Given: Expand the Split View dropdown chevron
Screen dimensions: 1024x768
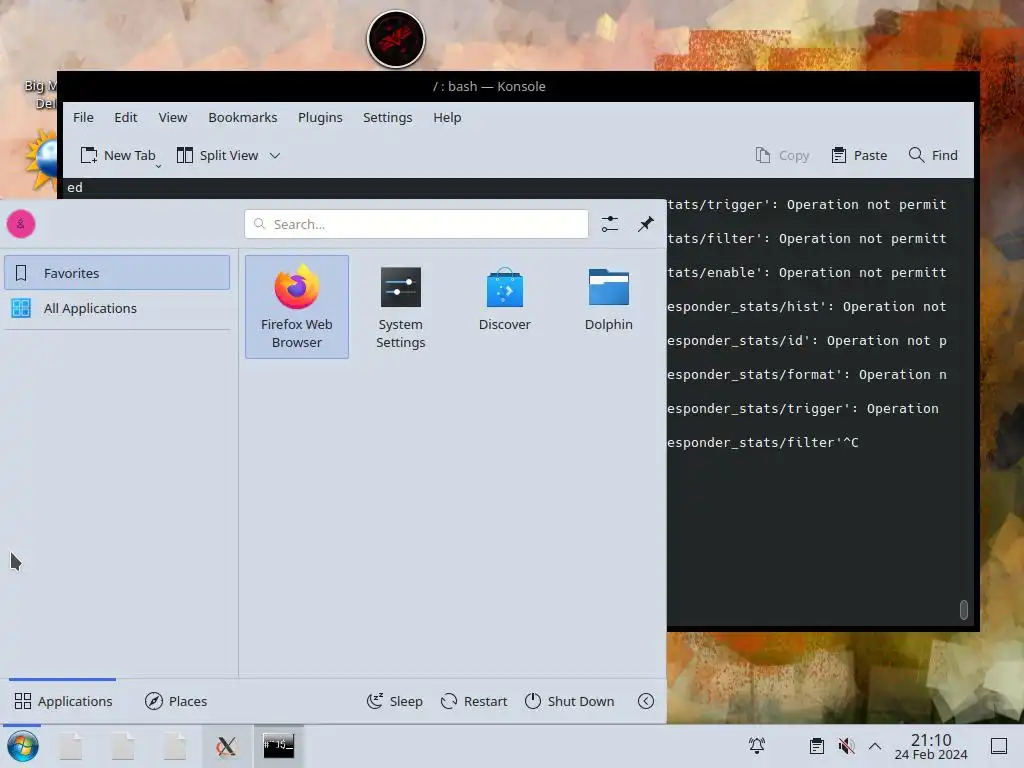Looking at the screenshot, I should tap(275, 155).
